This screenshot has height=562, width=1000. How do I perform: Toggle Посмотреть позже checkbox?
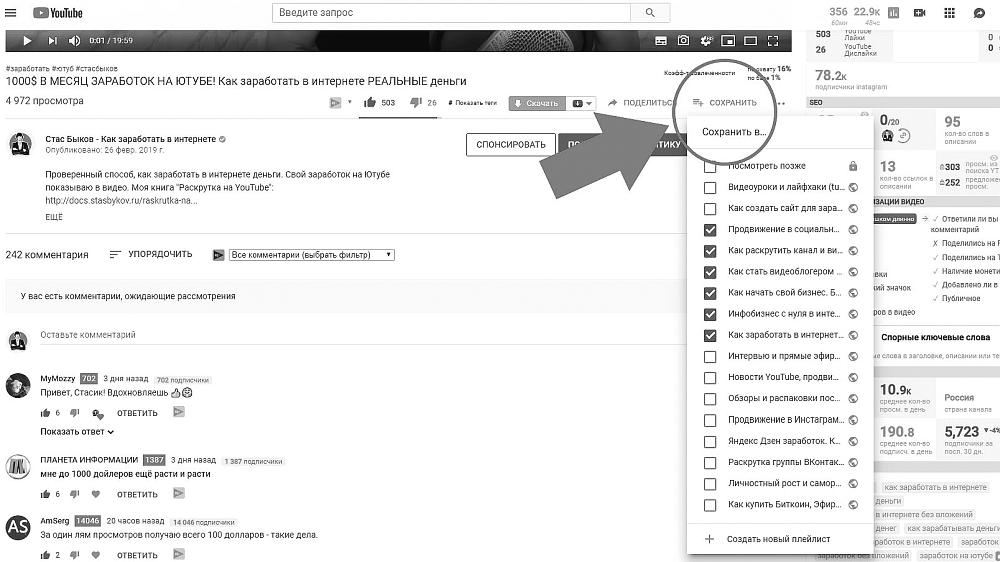710,166
